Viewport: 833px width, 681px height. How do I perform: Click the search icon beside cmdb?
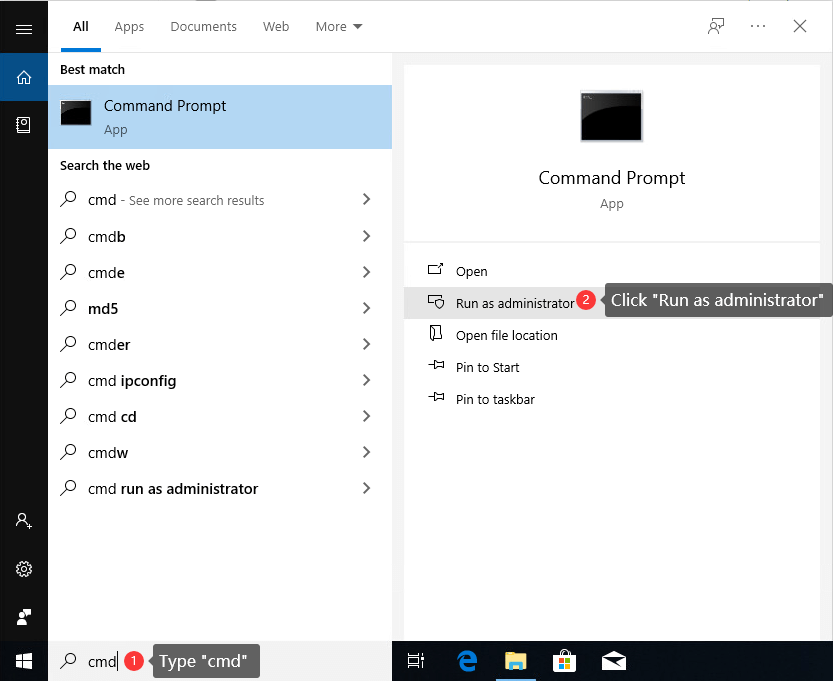68,235
